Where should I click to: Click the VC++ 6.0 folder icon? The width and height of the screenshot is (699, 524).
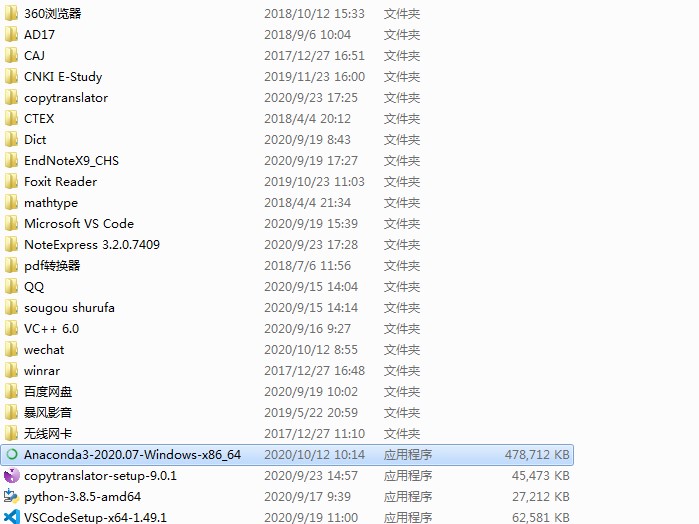11,328
